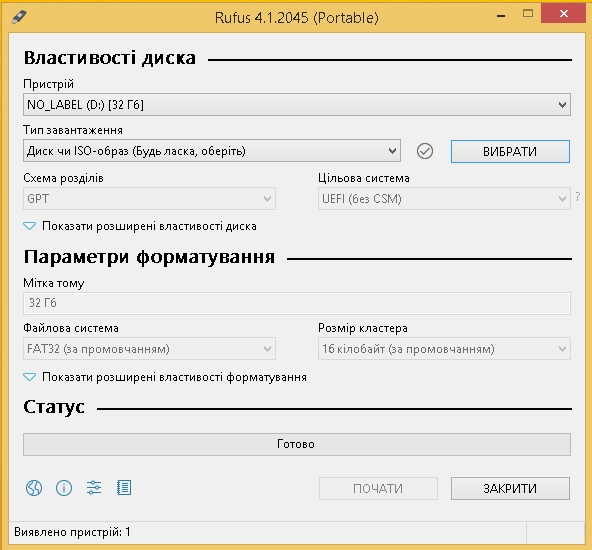The image size is (592, 550).
Task: Click the question mark help next to target system
Action: pyautogui.click(x=578, y=196)
